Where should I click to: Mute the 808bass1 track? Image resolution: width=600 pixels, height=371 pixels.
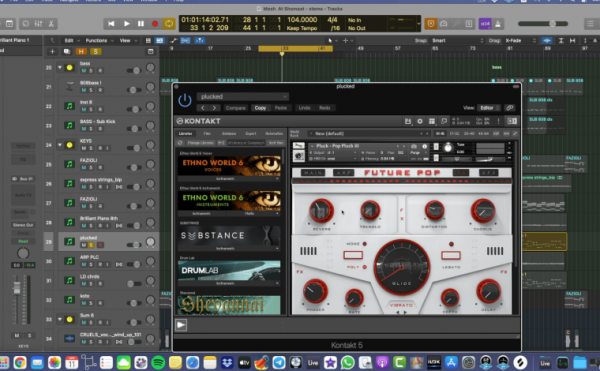(84, 90)
